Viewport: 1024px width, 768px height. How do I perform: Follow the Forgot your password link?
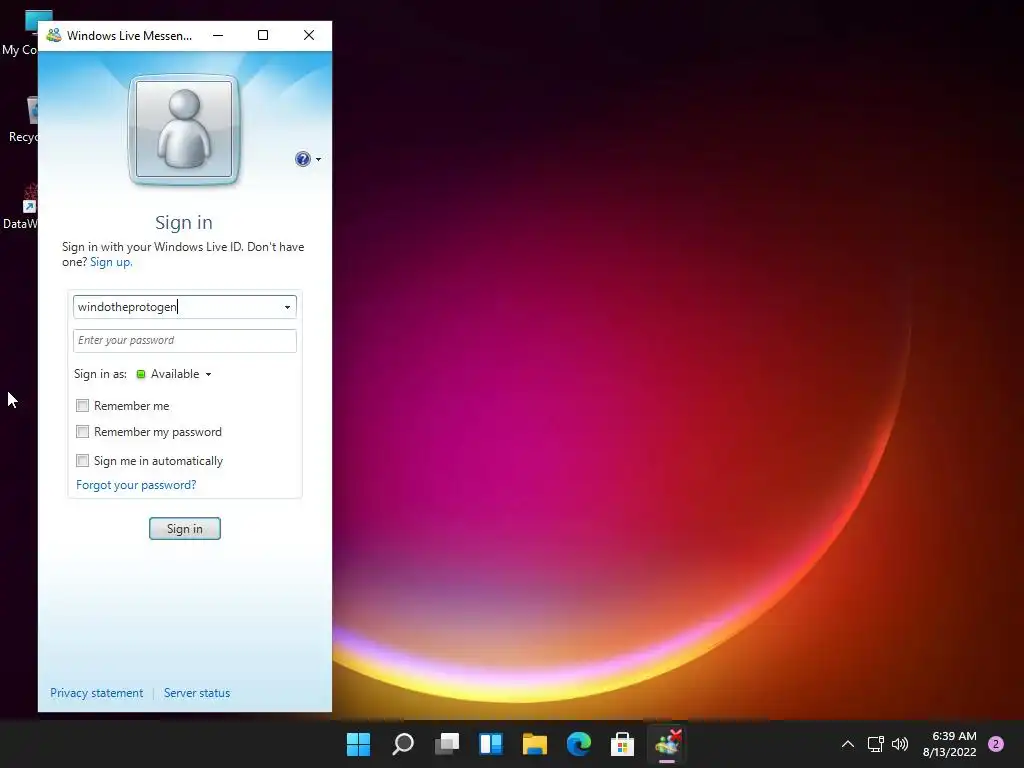pos(136,485)
